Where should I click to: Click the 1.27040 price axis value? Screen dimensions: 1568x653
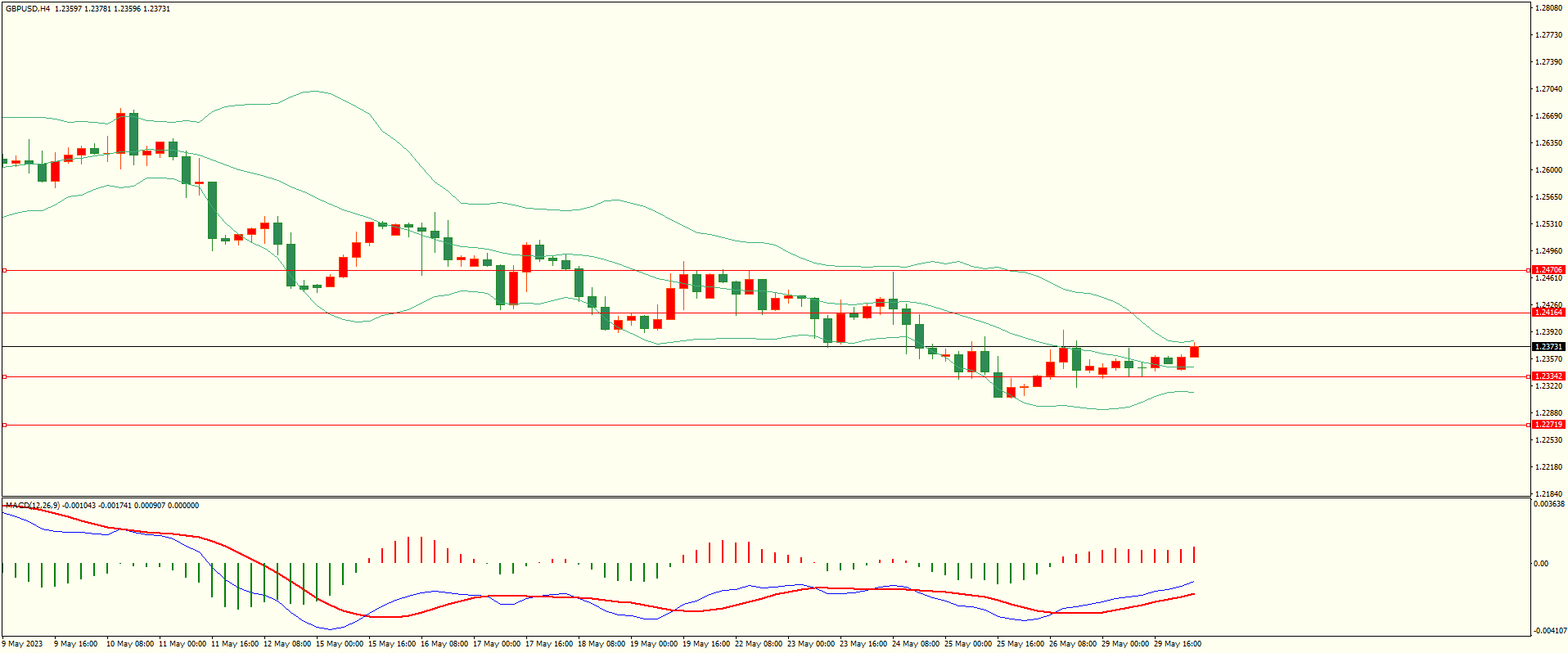(x=1549, y=89)
